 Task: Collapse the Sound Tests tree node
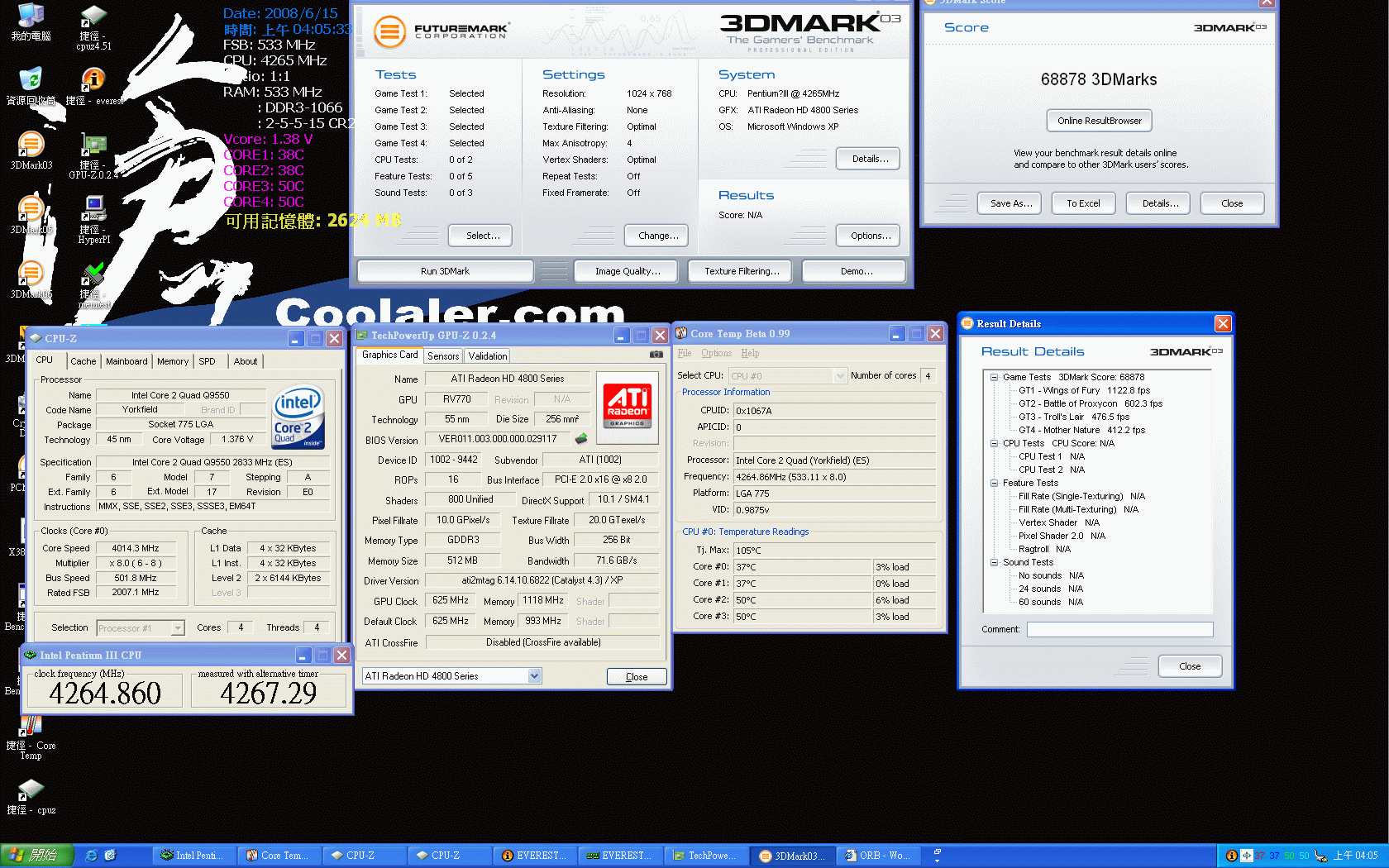995,562
